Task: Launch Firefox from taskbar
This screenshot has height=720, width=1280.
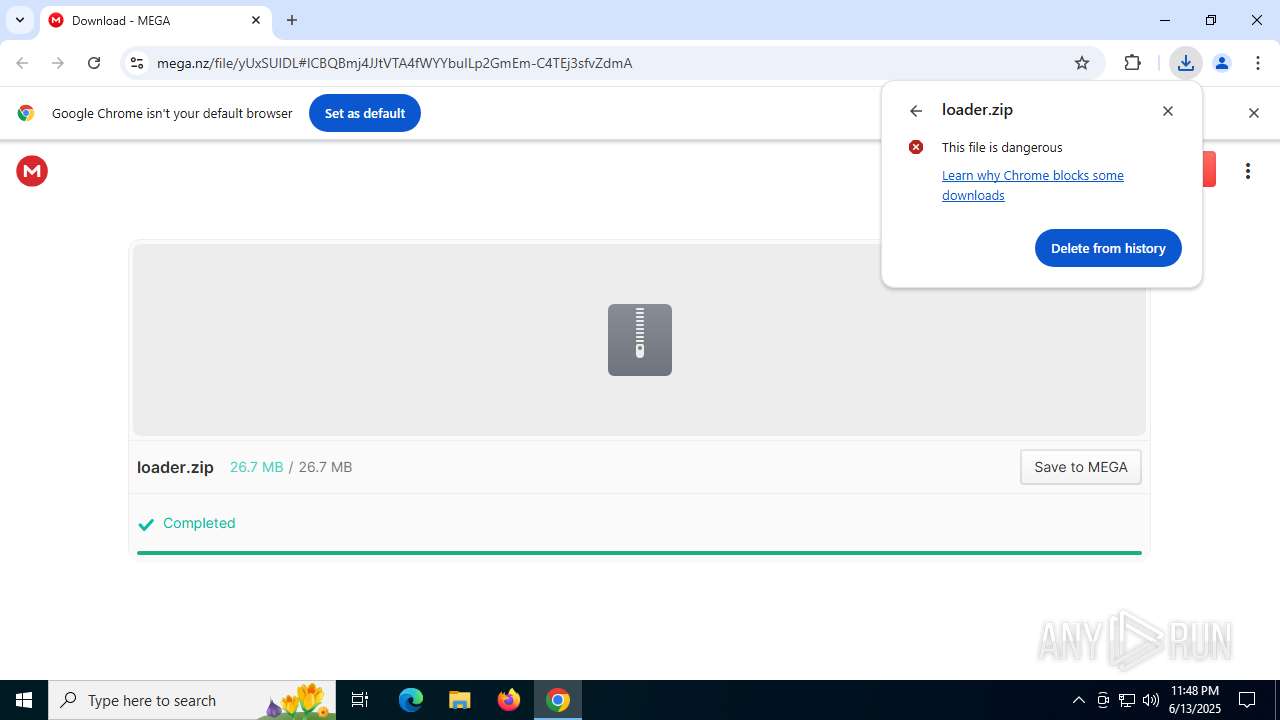Action: [x=509, y=700]
